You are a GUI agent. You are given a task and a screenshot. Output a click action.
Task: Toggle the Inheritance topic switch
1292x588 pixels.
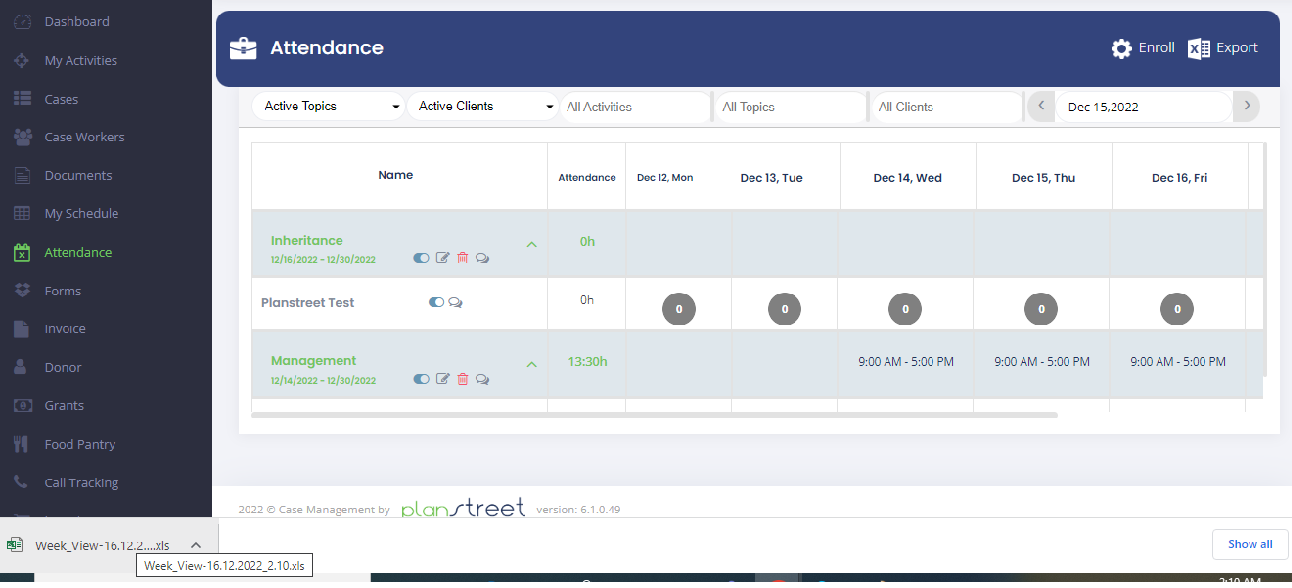pyautogui.click(x=421, y=258)
